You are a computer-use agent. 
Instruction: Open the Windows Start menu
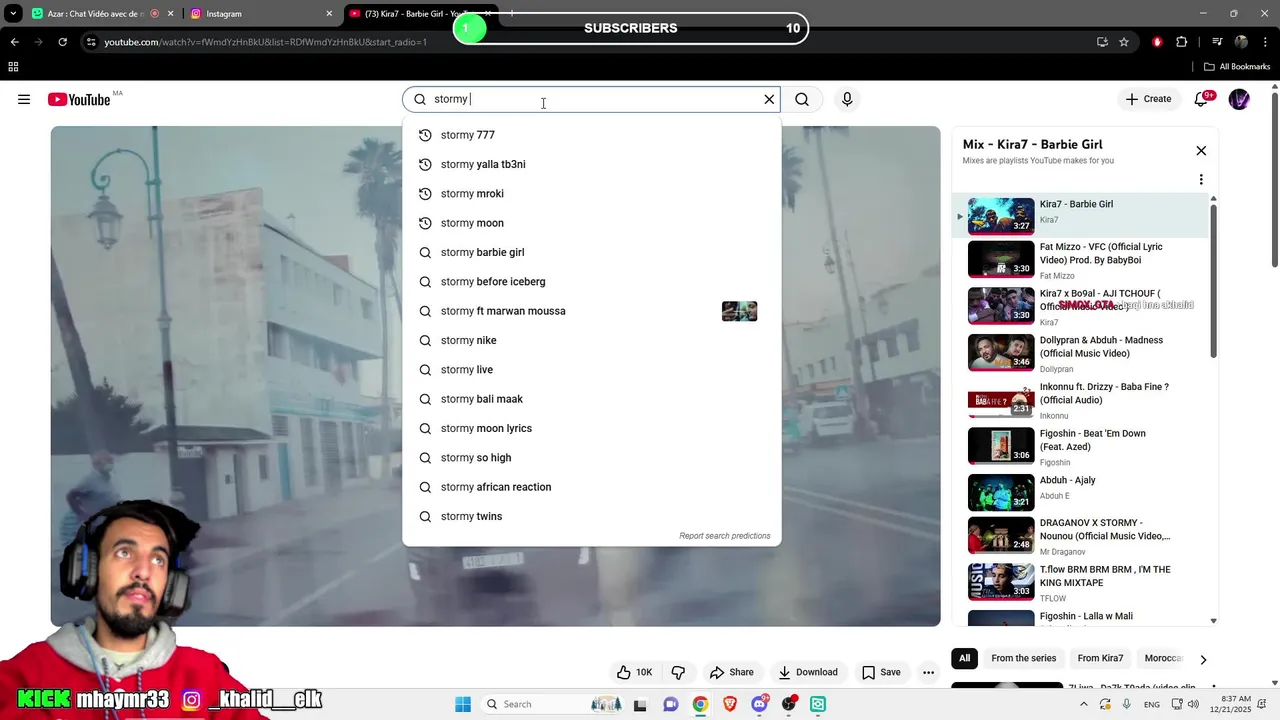(463, 704)
